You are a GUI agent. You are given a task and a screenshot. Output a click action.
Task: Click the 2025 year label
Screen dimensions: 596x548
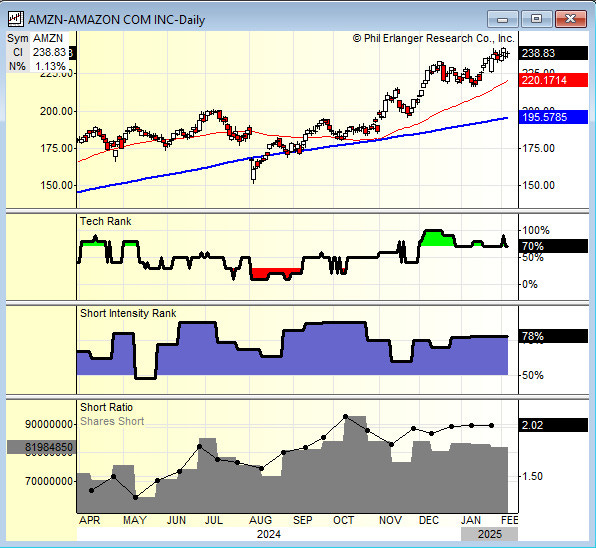[x=490, y=534]
